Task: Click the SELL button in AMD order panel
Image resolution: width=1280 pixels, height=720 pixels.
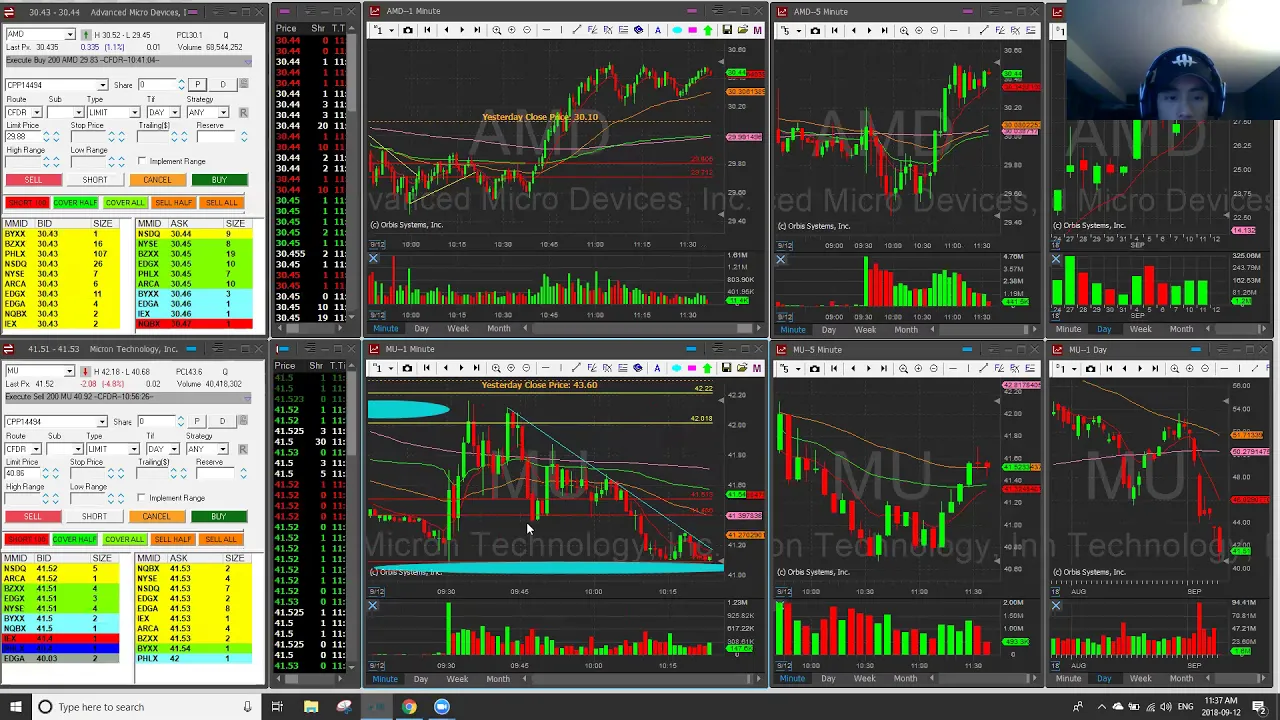Action: 34,180
